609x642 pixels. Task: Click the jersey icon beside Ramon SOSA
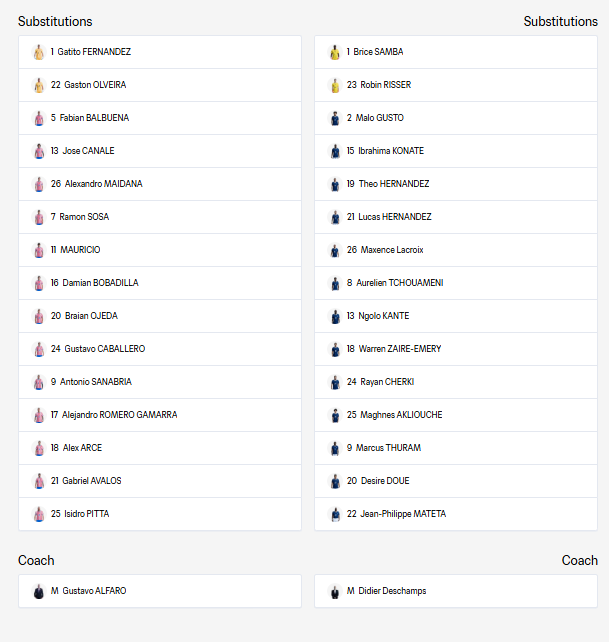pos(39,217)
